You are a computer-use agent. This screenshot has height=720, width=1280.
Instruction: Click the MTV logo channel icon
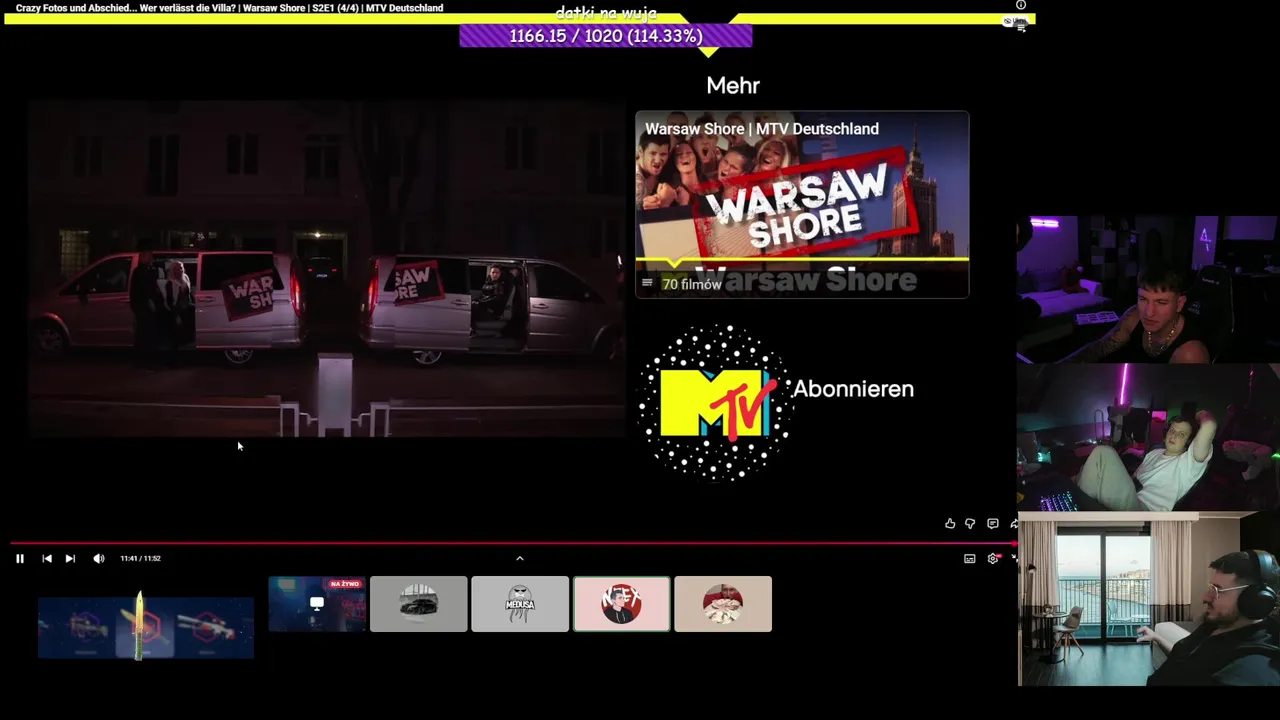click(716, 402)
